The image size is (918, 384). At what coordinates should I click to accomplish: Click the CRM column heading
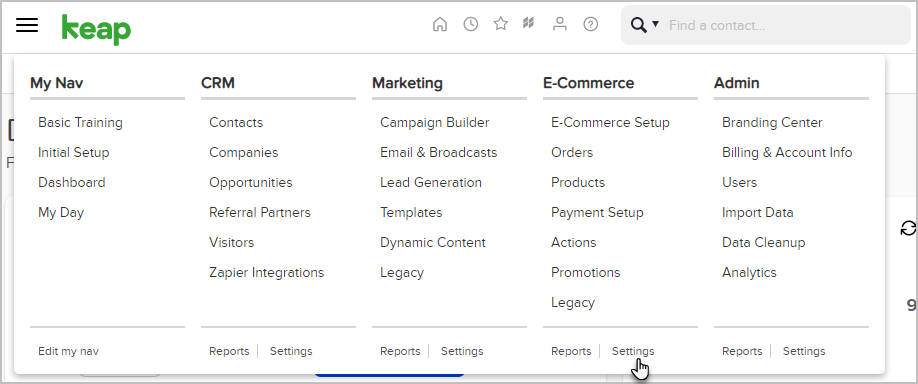tap(218, 83)
